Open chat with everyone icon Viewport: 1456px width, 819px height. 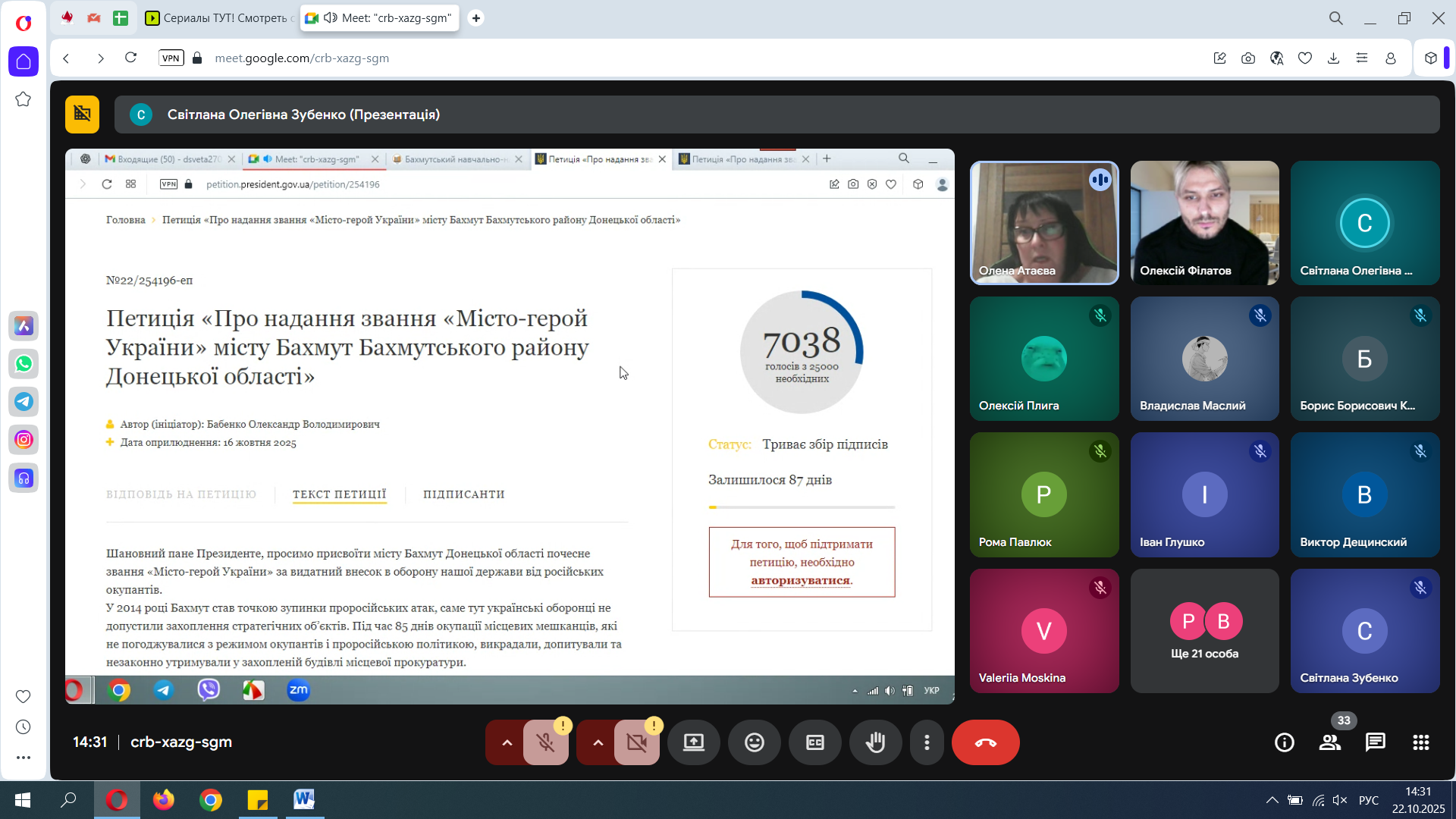[x=1375, y=742]
